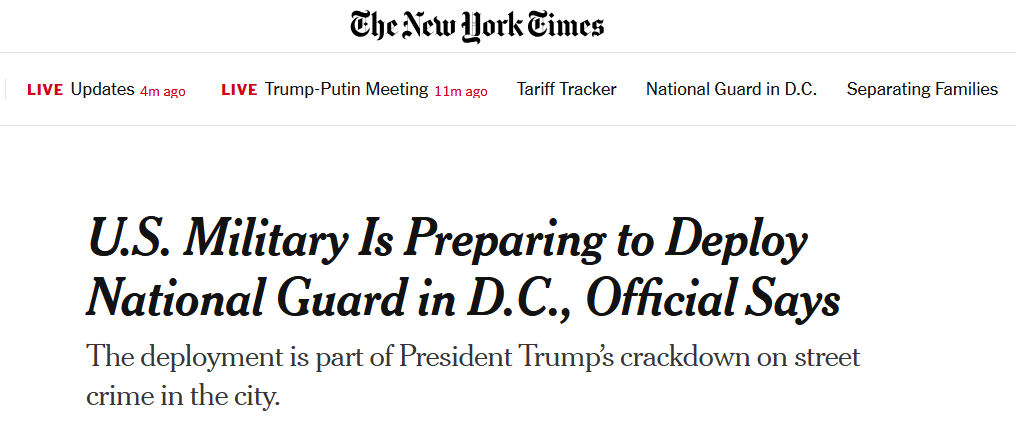1016x431 pixels.
Task: Open the LIVE Updates link
Action: [105, 89]
